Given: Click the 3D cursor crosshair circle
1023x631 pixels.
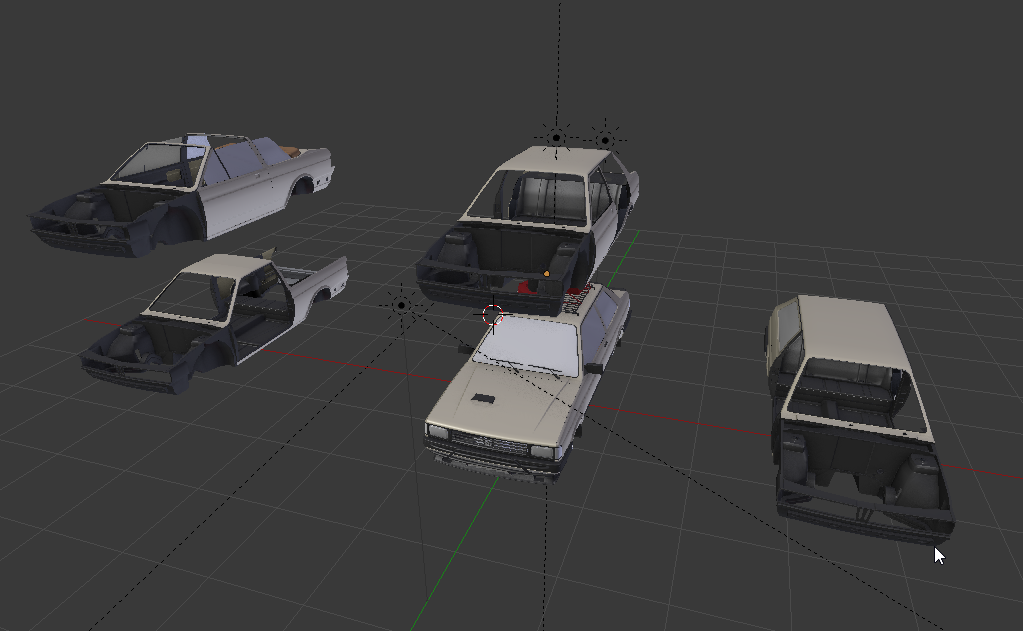Looking at the screenshot, I should click(x=492, y=316).
